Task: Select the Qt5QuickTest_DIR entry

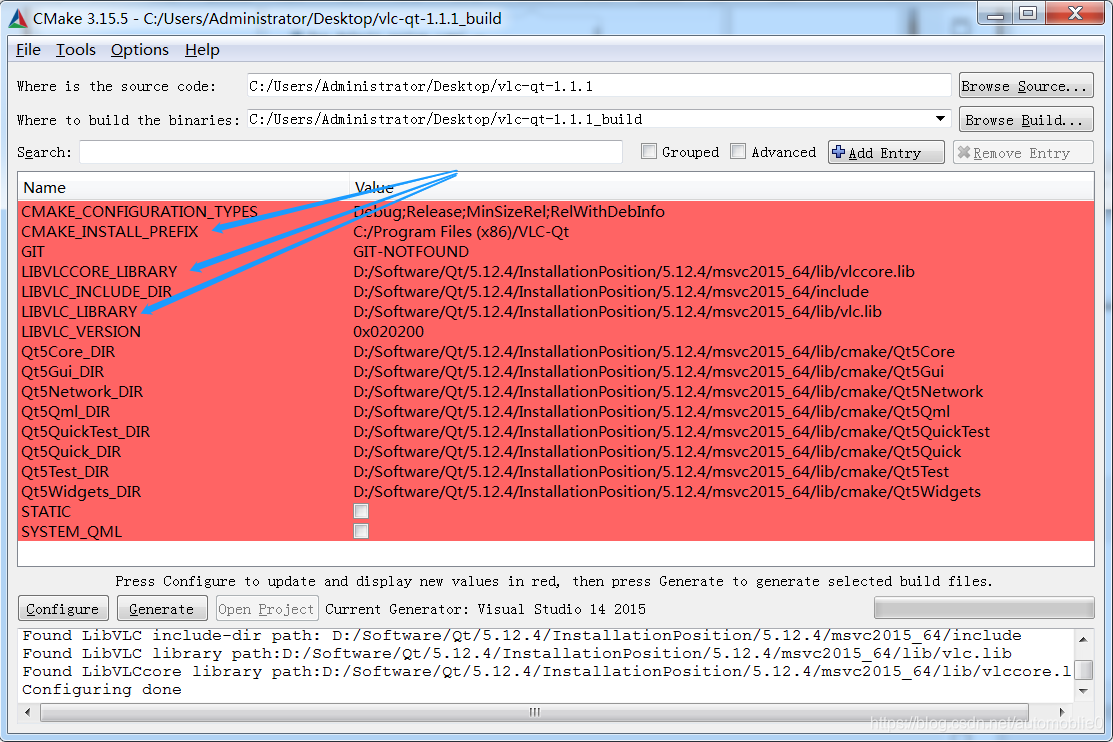Action: tap(86, 432)
